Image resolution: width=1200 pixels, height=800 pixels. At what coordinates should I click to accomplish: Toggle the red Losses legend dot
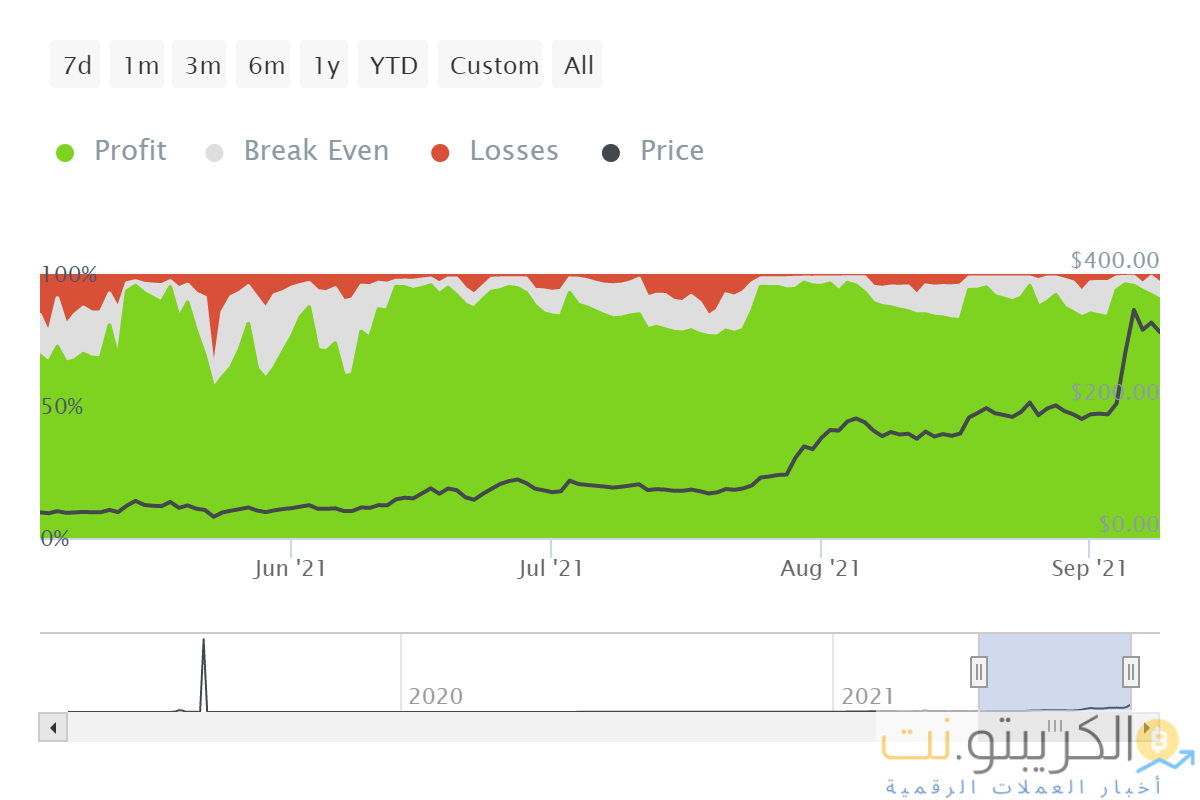pos(440,152)
